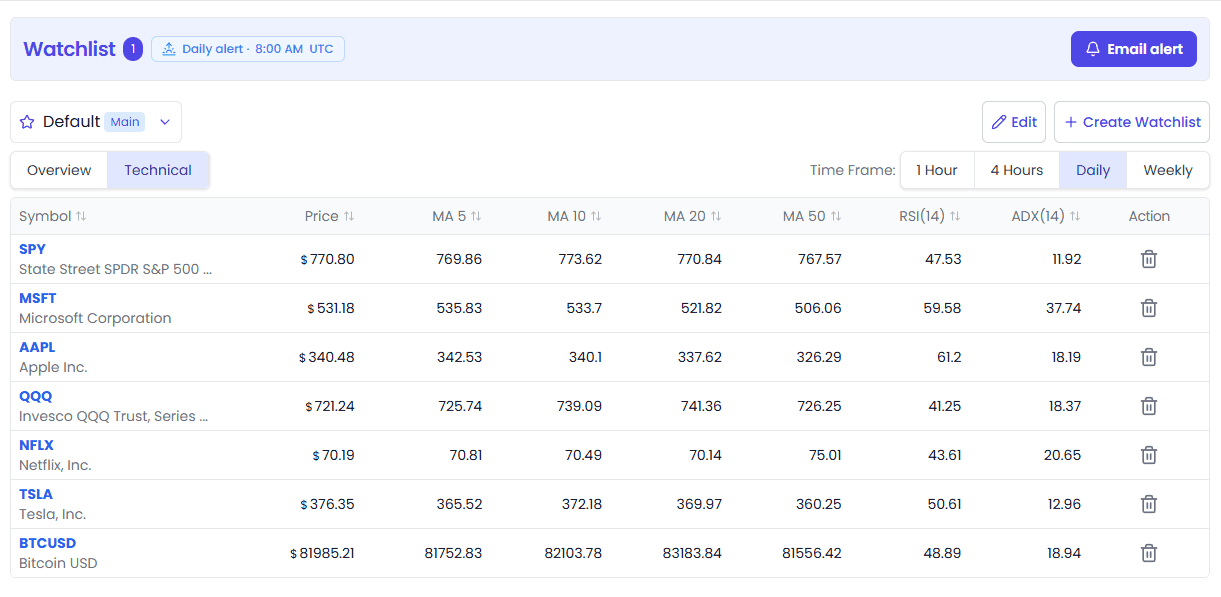Screen dimensions: 1221x597
Task: Click NFLX MA 50 value 75.01
Action: (x=826, y=455)
